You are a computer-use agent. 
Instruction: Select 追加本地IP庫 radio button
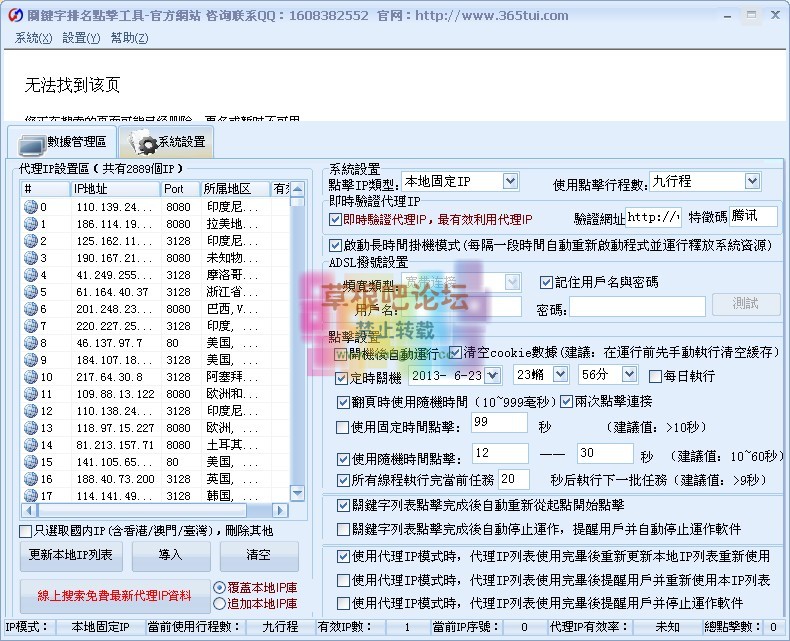tap(219, 603)
